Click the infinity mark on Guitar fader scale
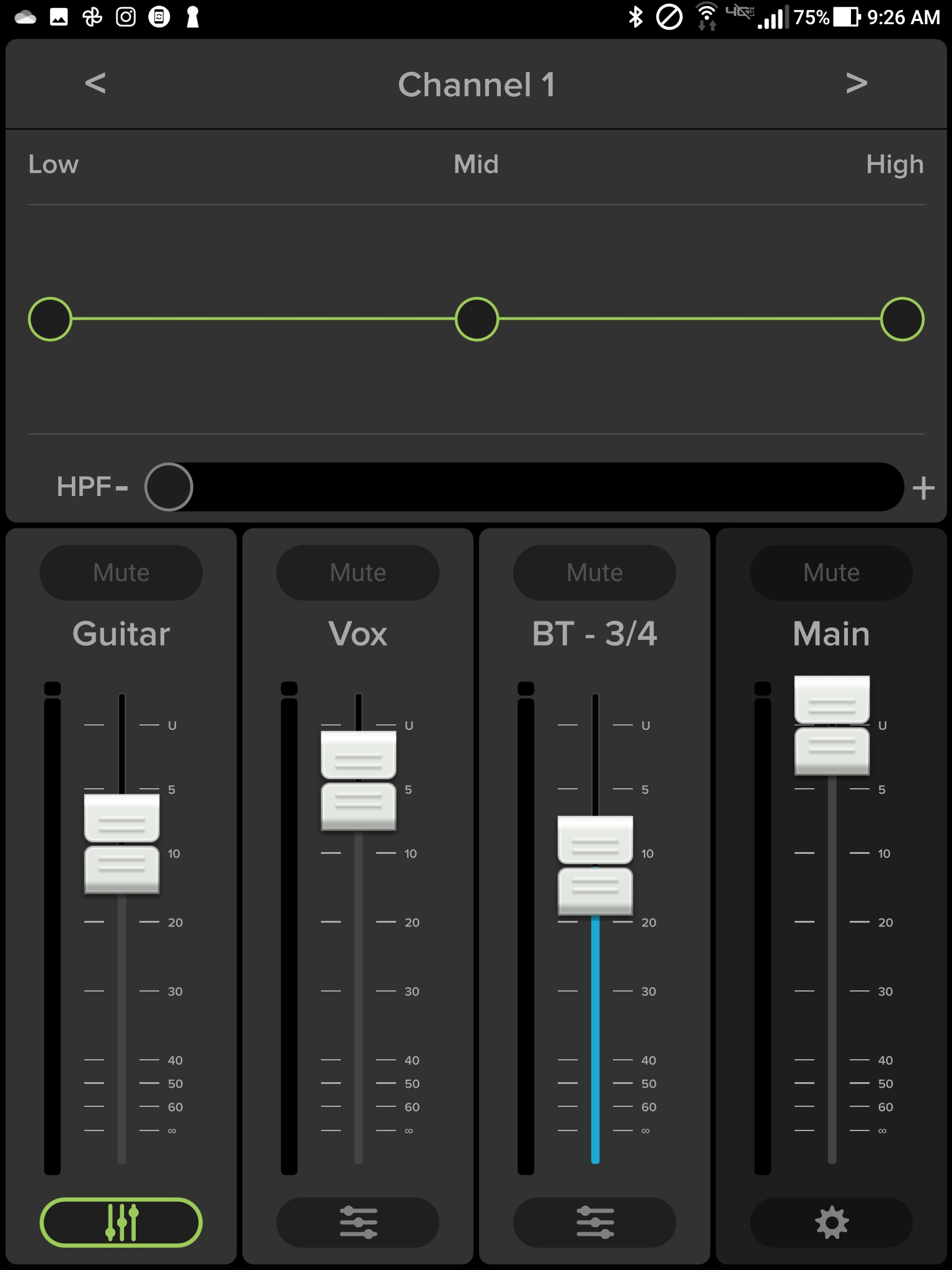The image size is (952, 1270). pos(172,1130)
